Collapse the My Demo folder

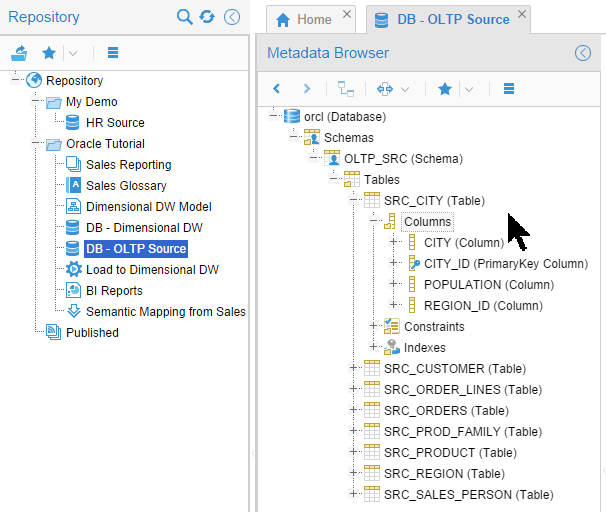[x=36, y=101]
